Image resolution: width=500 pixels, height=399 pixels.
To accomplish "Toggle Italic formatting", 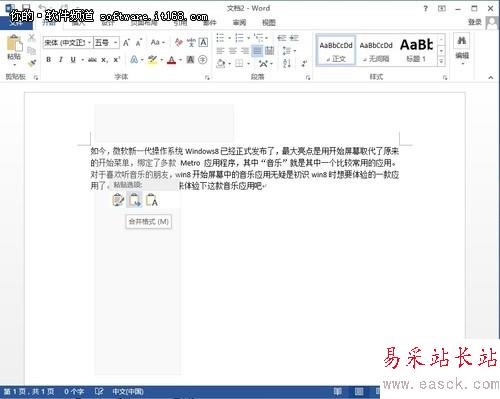I will click(61, 60).
